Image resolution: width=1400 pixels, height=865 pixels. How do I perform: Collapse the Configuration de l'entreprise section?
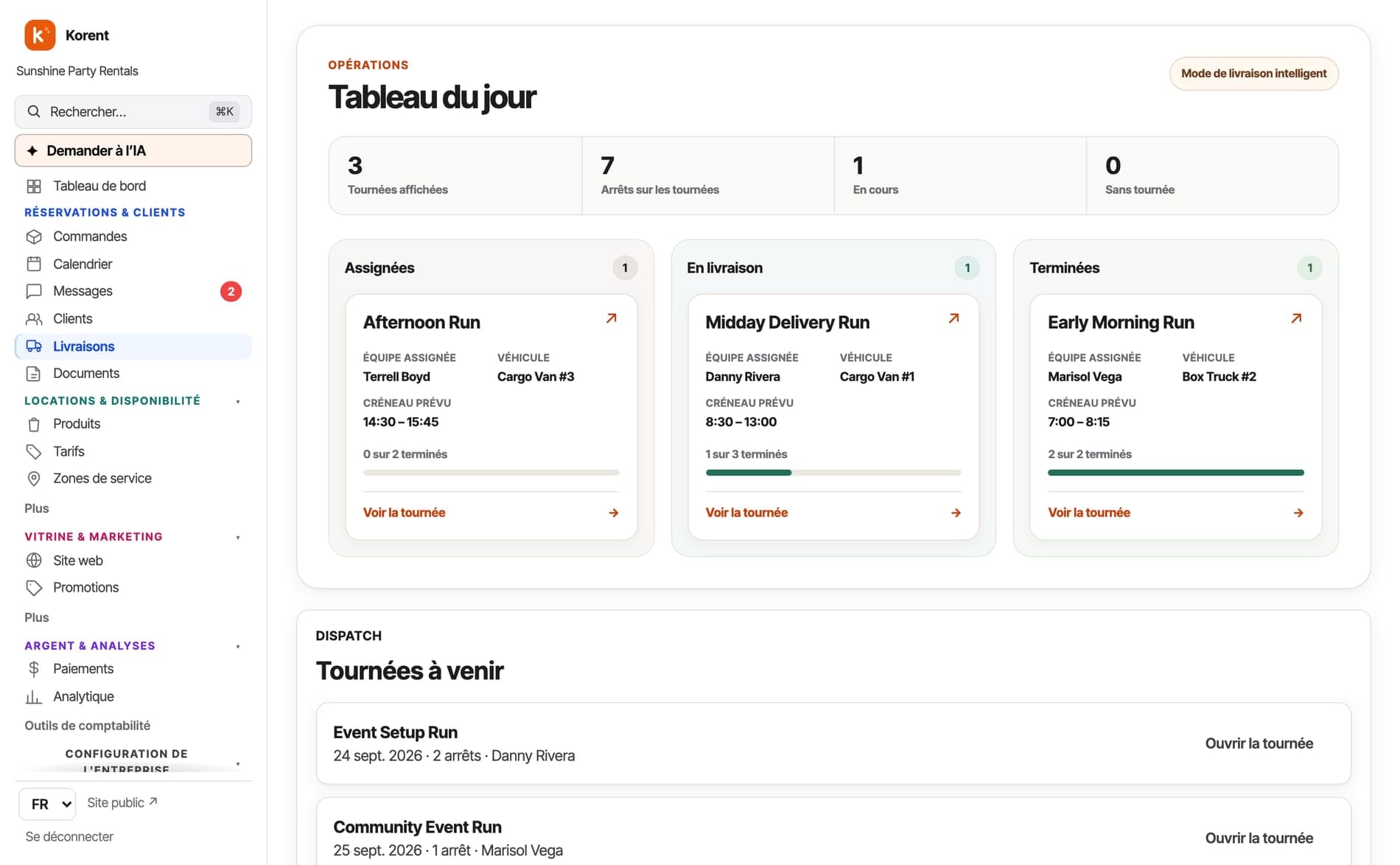pyautogui.click(x=238, y=764)
